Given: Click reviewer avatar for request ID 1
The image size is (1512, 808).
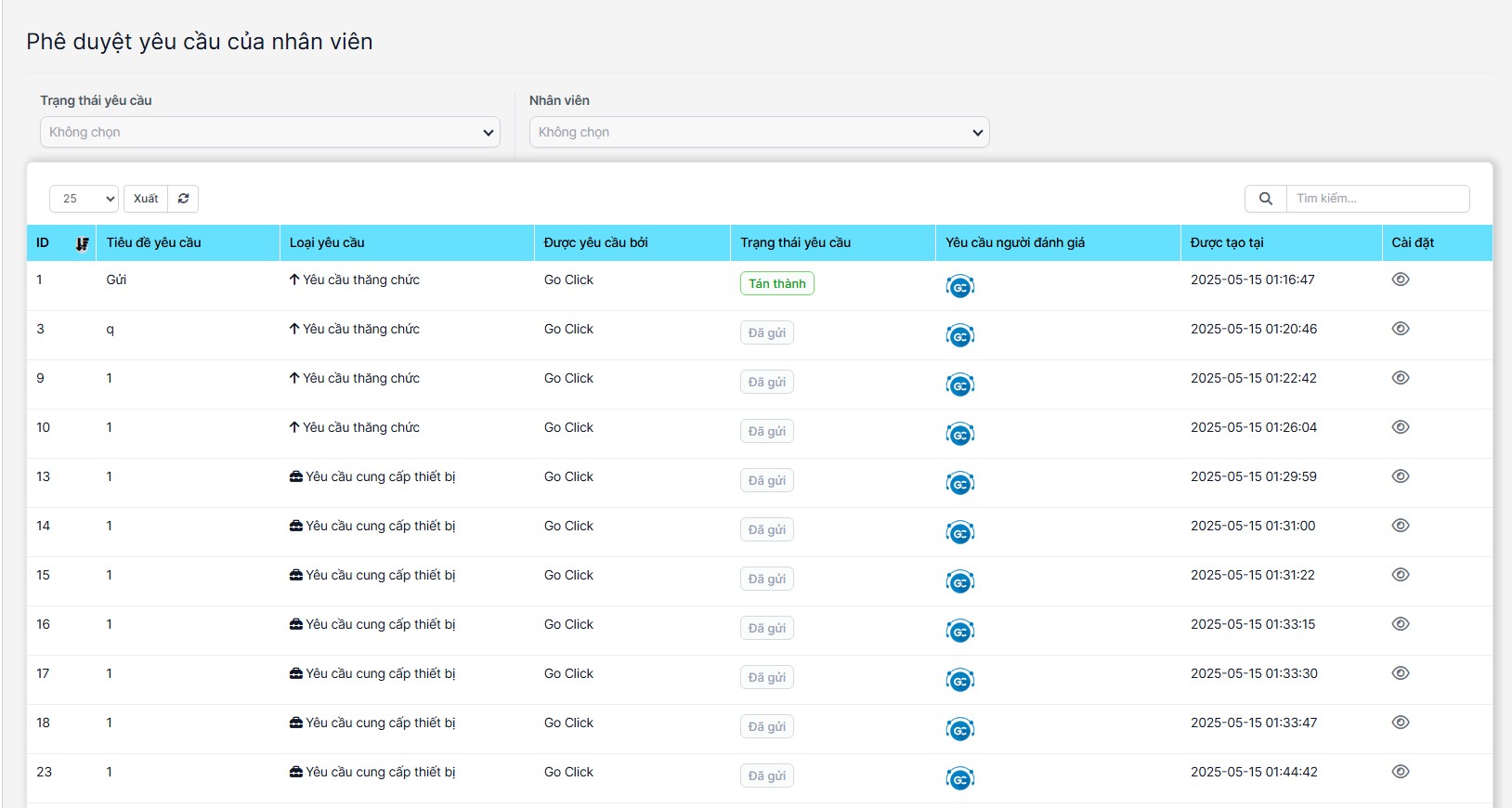Looking at the screenshot, I should click(x=959, y=287).
